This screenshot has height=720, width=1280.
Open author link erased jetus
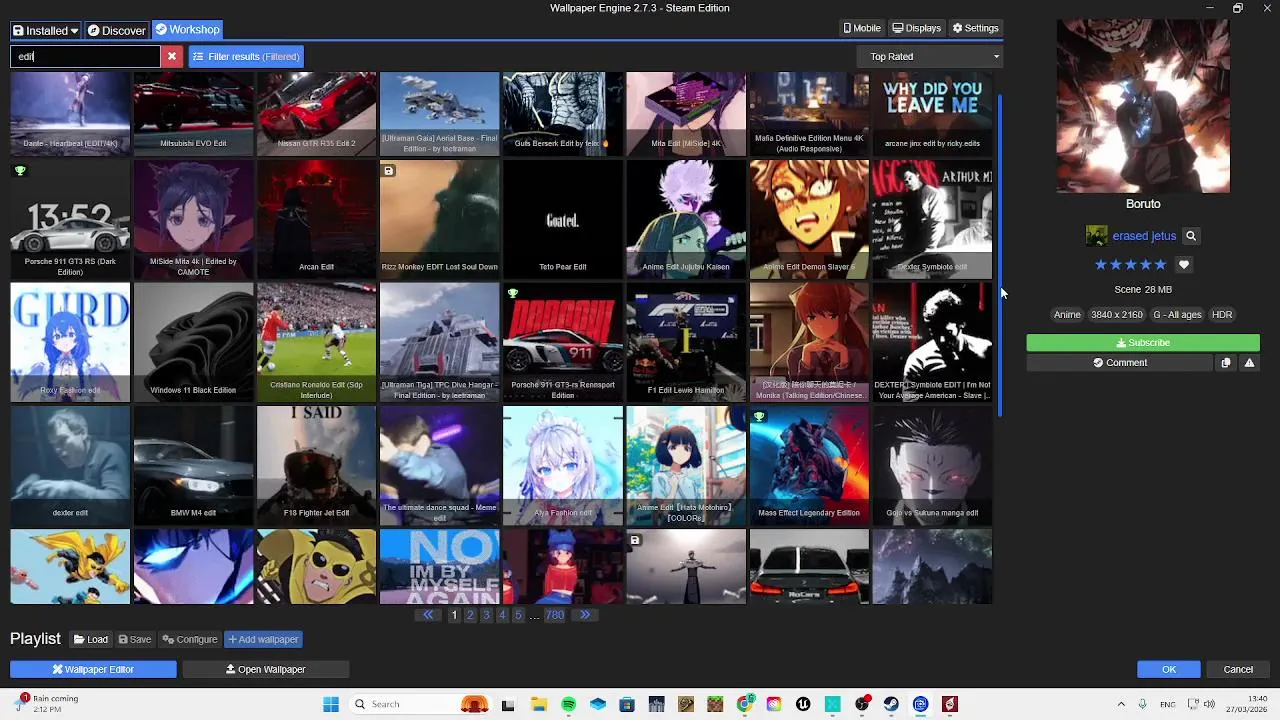click(x=1144, y=236)
